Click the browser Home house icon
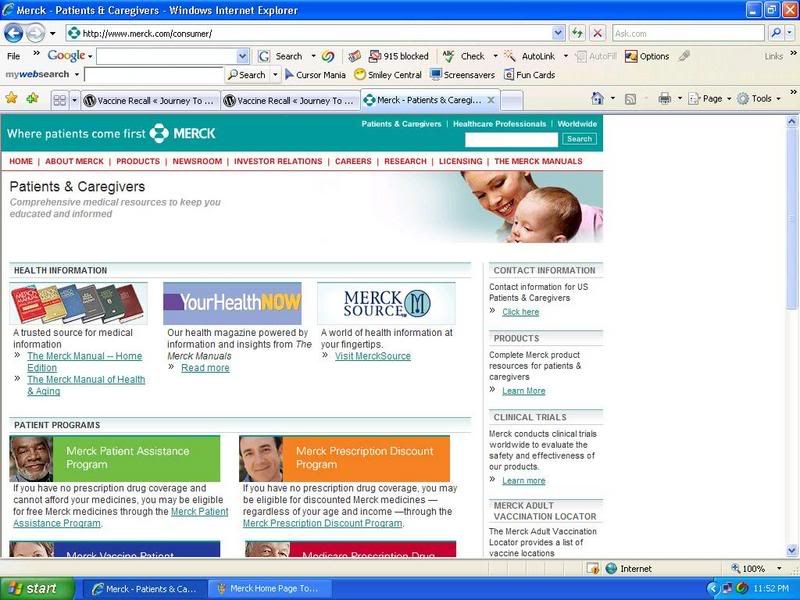This screenshot has width=800, height=600. pyautogui.click(x=597, y=98)
